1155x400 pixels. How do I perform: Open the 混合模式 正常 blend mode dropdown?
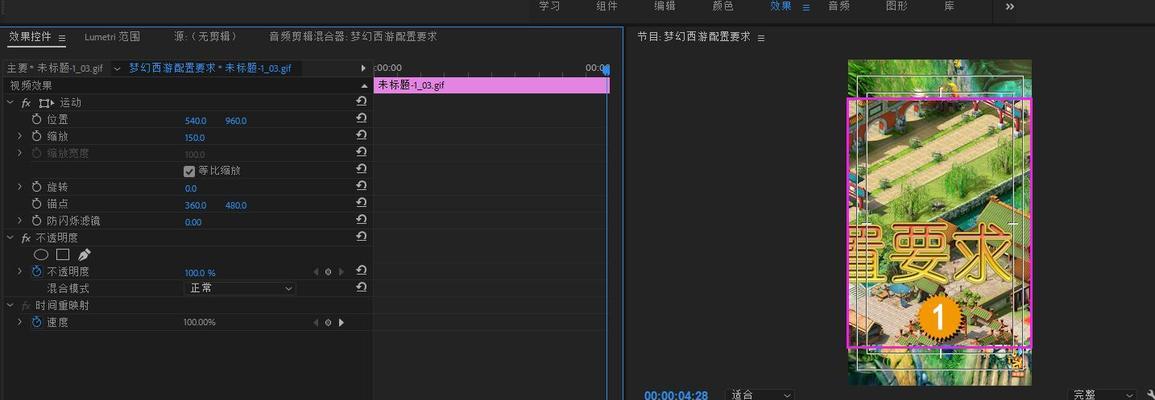[239, 288]
